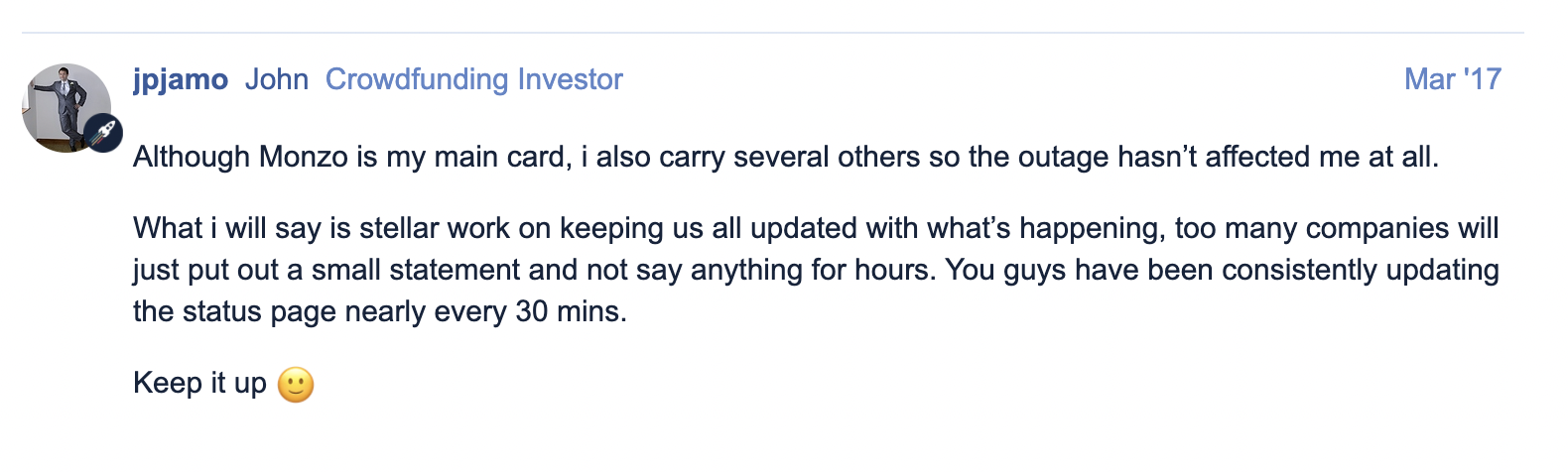Click the Keep it up text
Image resolution: width=1568 pixels, height=472 pixels.
(199, 383)
